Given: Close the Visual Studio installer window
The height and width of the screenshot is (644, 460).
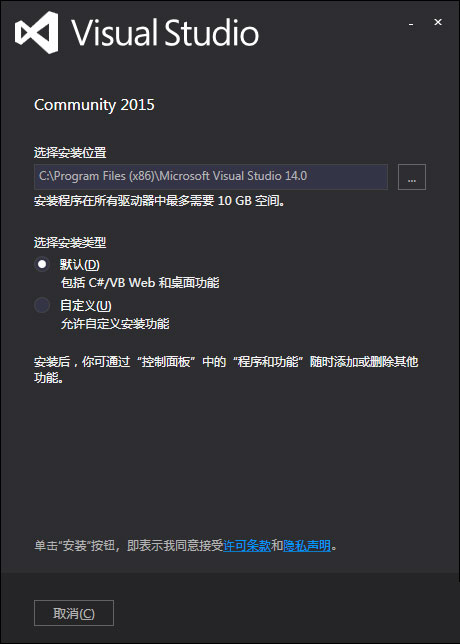Looking at the screenshot, I should point(438,23).
